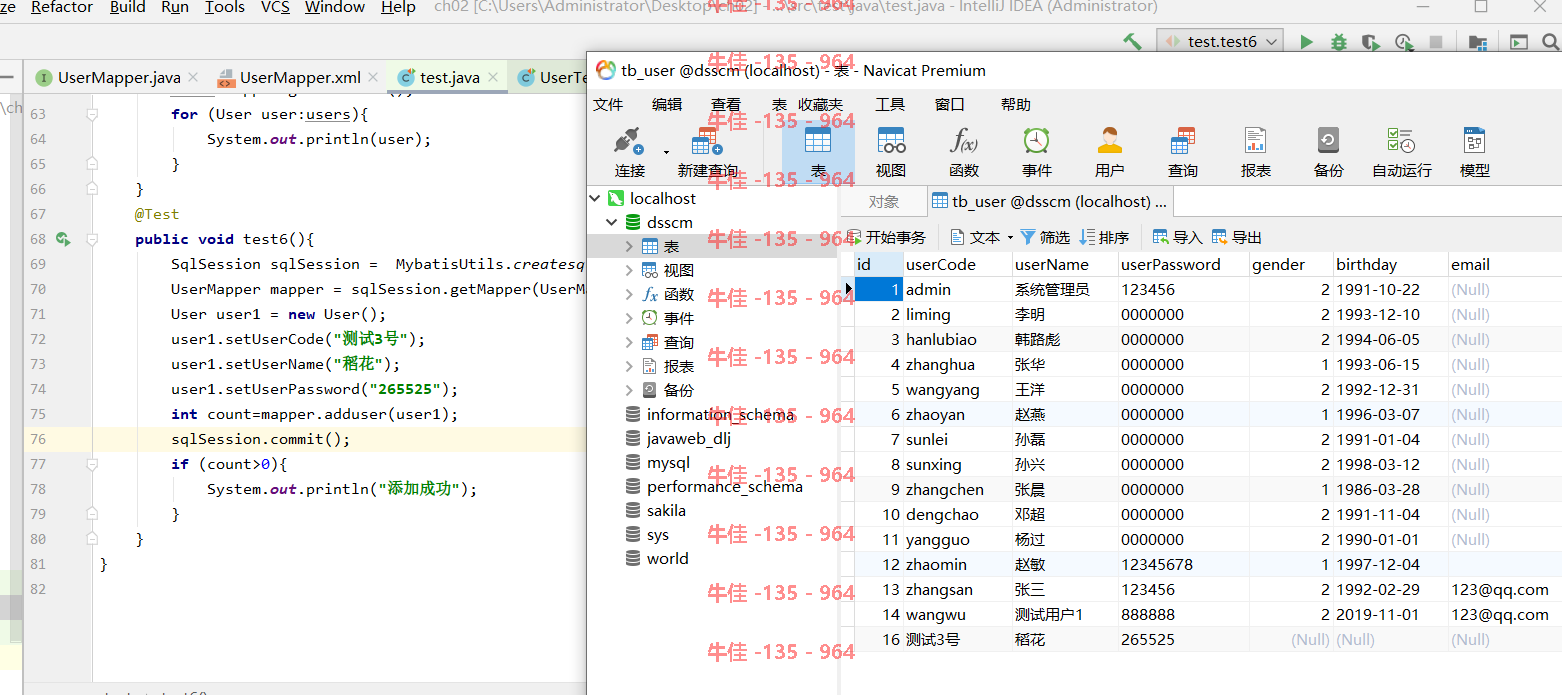Click the 导入 import button
The width and height of the screenshot is (1562, 695).
tap(1177, 237)
